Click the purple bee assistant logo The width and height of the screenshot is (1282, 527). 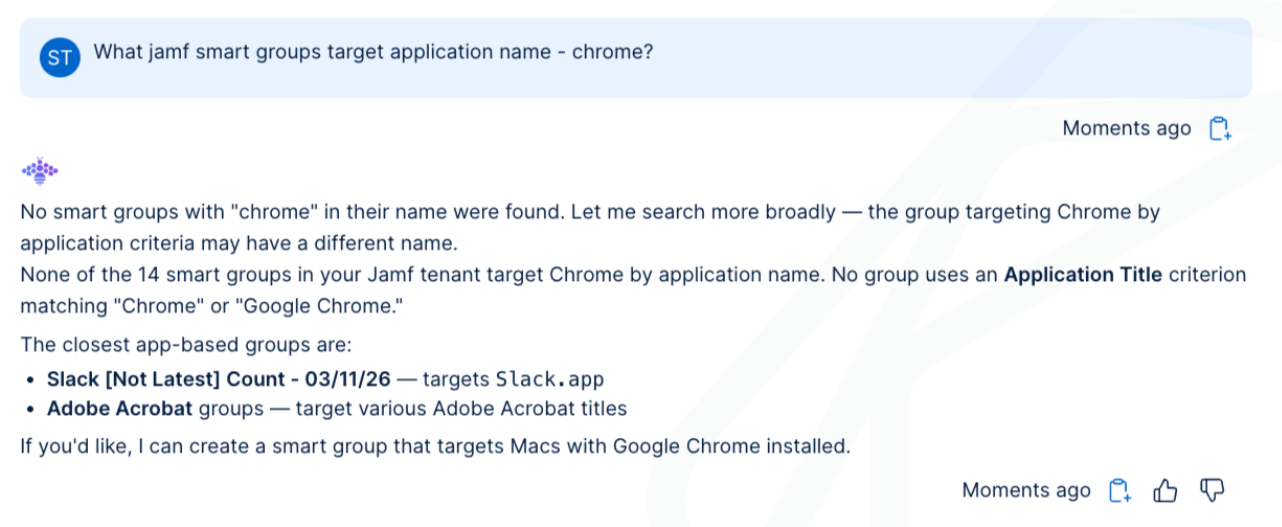point(40,172)
